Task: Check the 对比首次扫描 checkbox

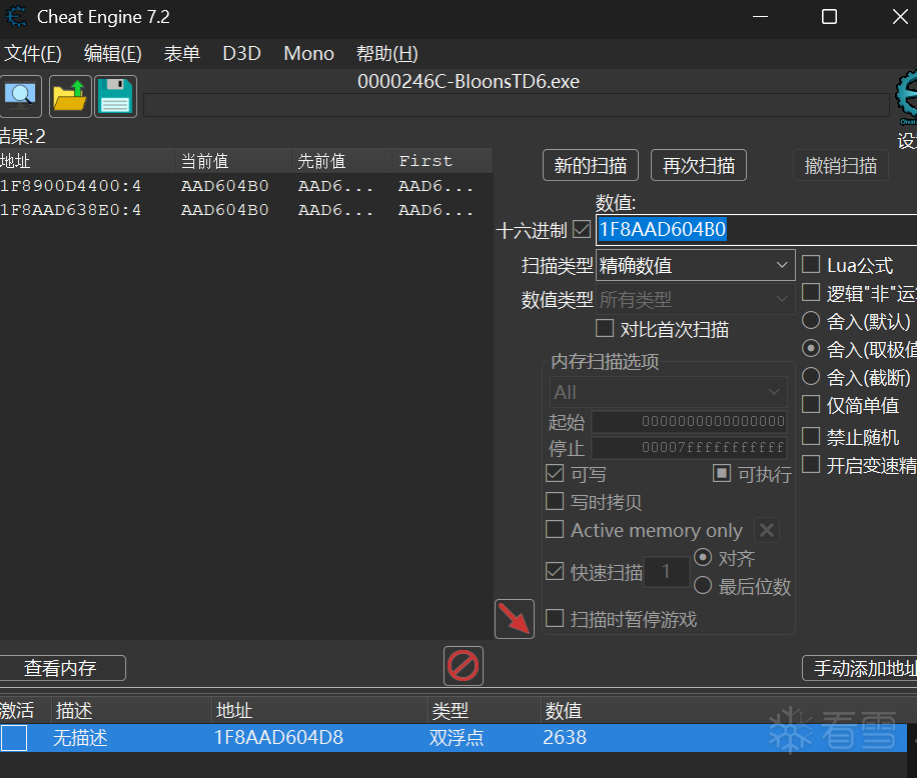Action: [x=605, y=328]
